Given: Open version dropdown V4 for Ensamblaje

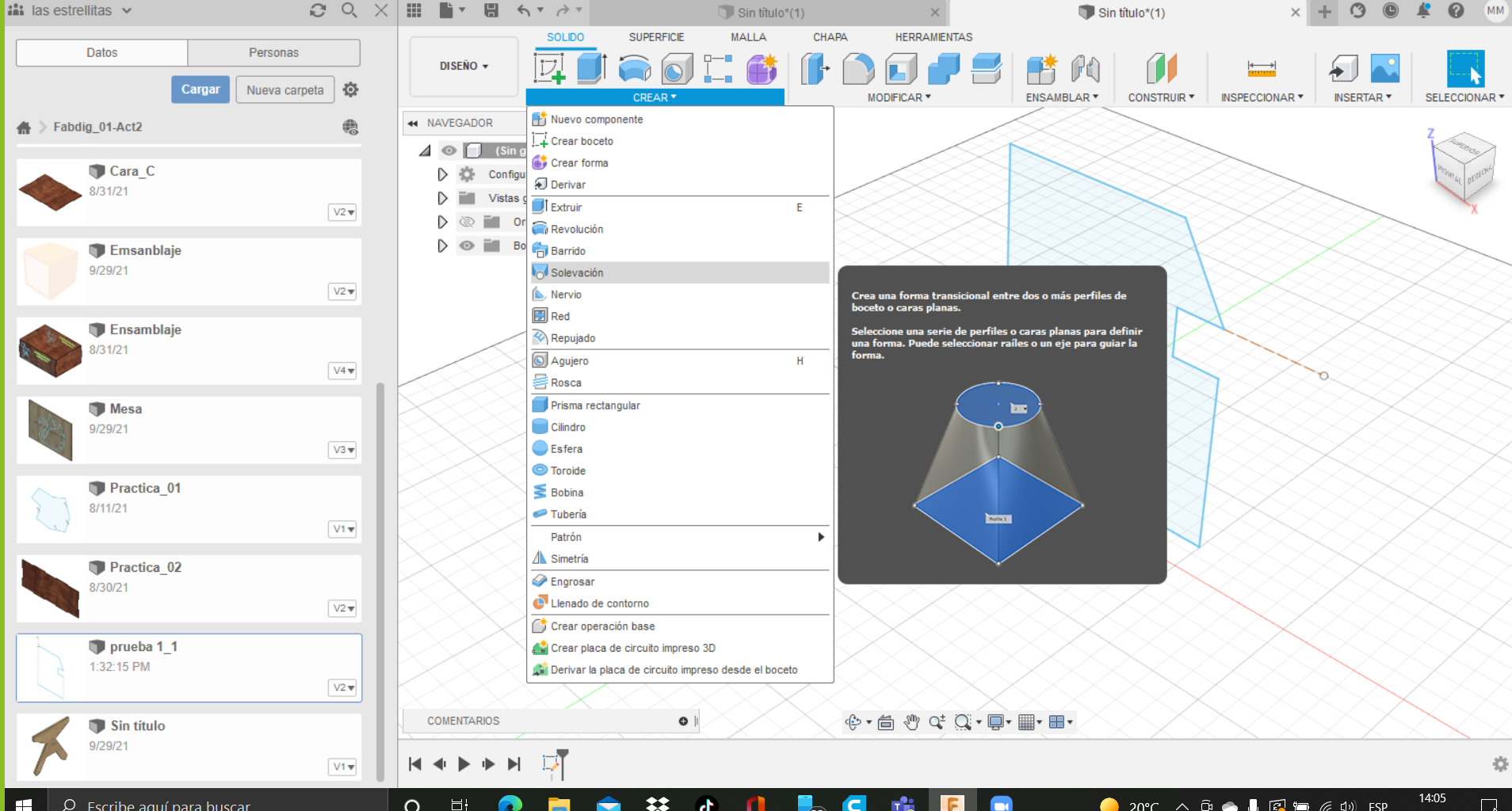Looking at the screenshot, I should [342, 371].
